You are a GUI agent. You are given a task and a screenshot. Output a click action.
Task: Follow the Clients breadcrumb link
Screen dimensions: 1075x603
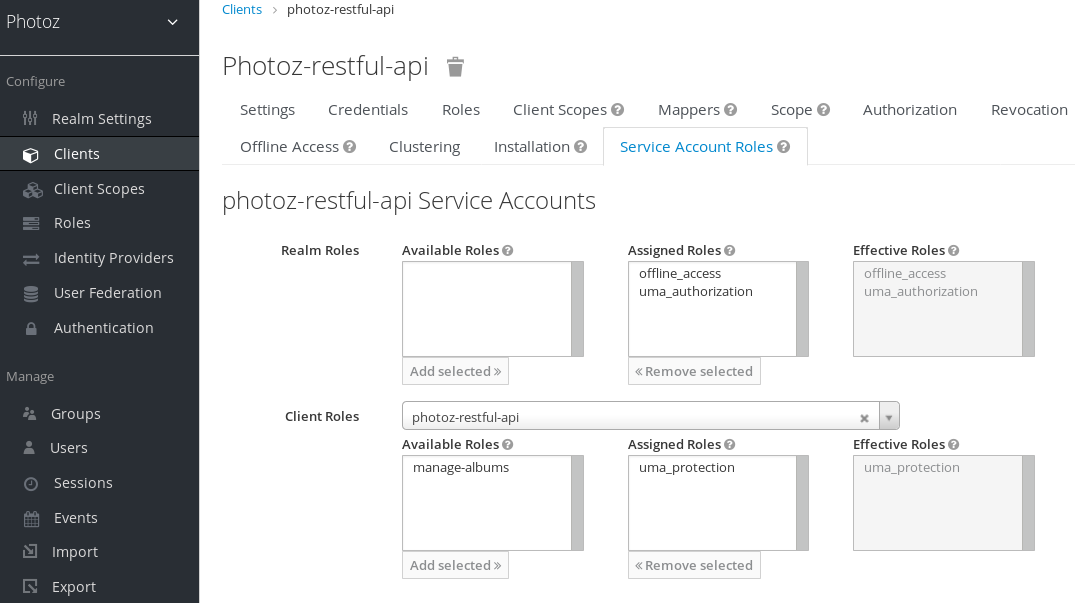pyautogui.click(x=241, y=9)
